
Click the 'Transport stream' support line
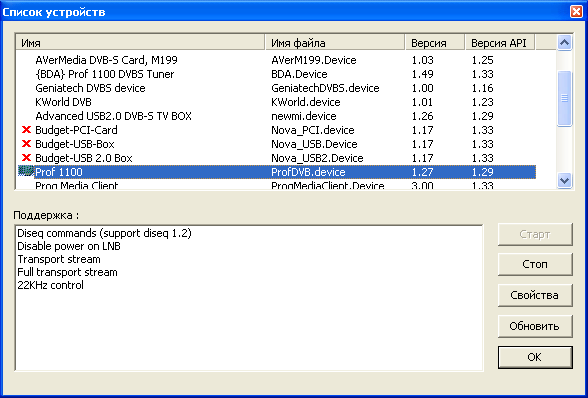59,259
